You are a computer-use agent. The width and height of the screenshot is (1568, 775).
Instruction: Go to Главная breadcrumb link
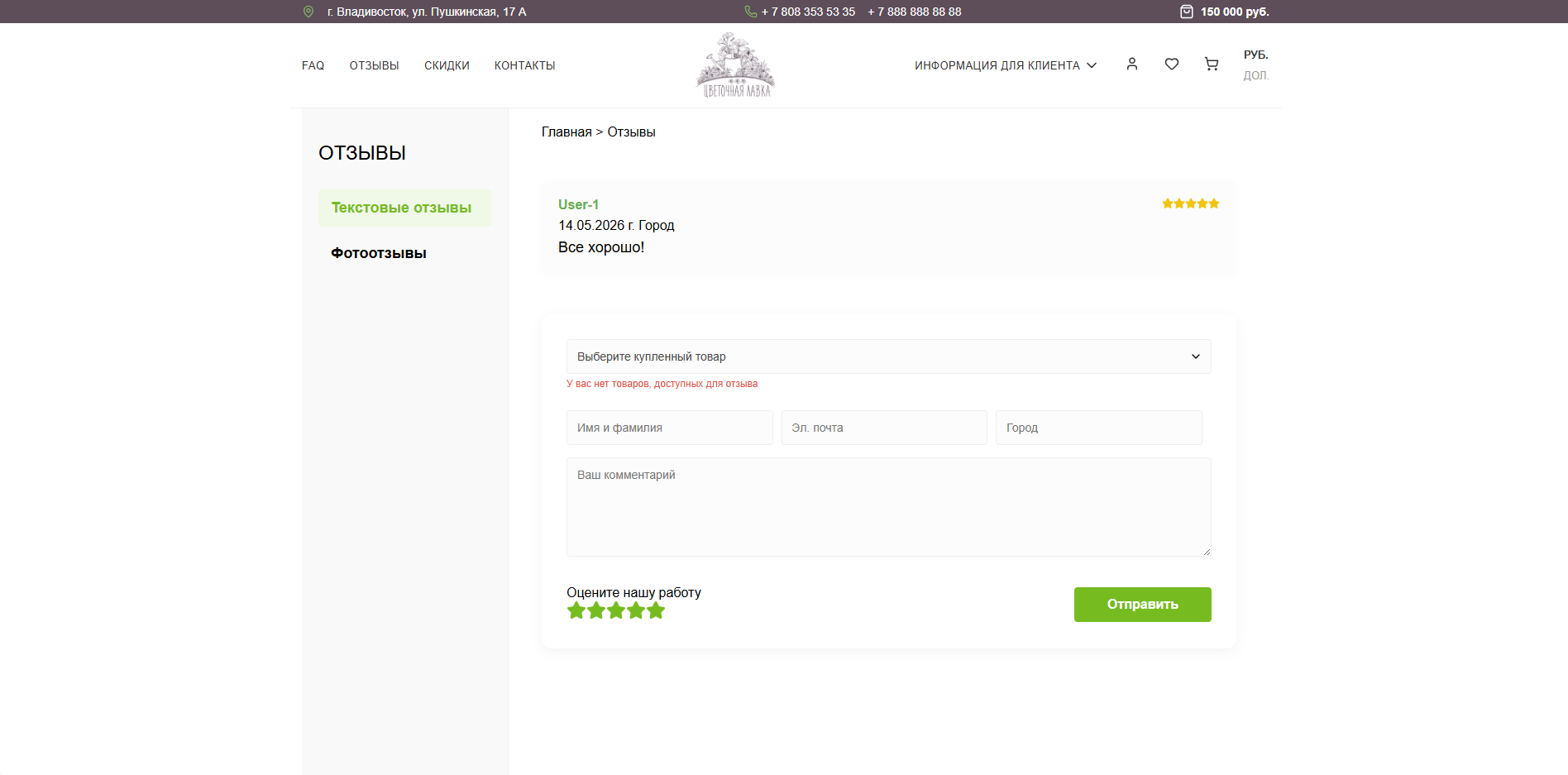tap(566, 132)
